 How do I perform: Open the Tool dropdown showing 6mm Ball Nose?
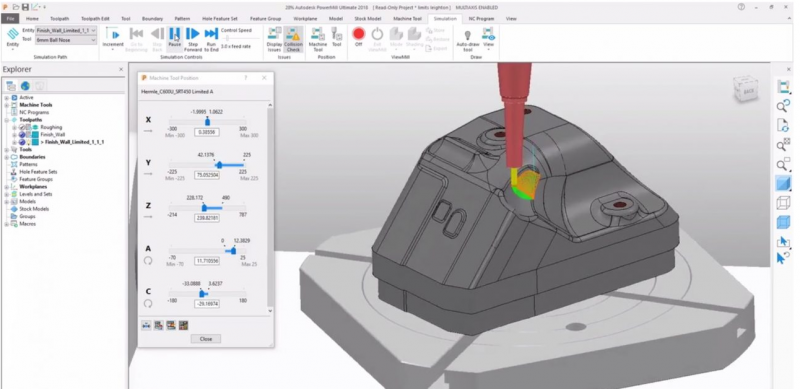click(x=66, y=40)
